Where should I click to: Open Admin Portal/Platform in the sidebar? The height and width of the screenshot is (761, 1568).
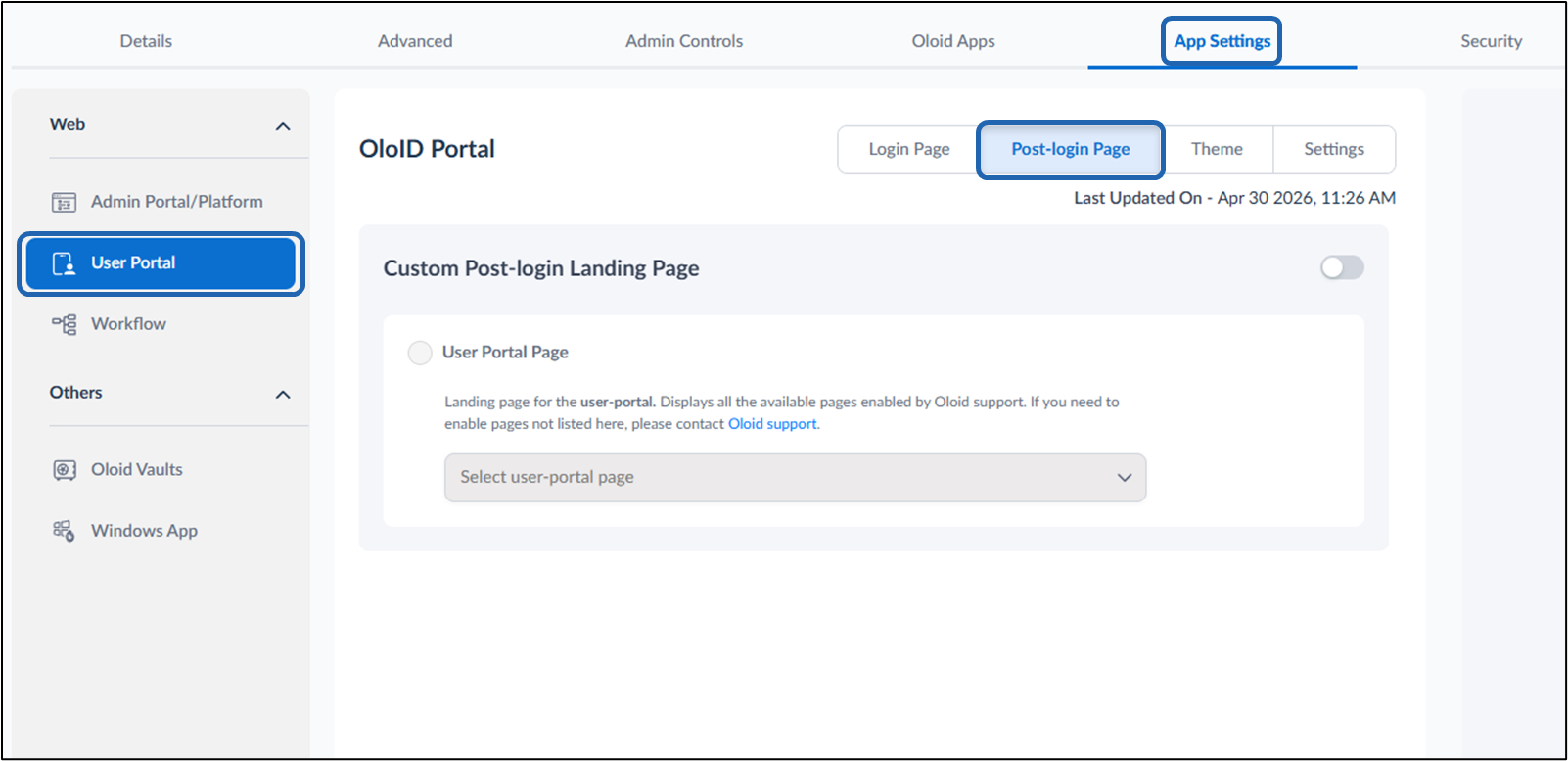[x=162, y=202]
